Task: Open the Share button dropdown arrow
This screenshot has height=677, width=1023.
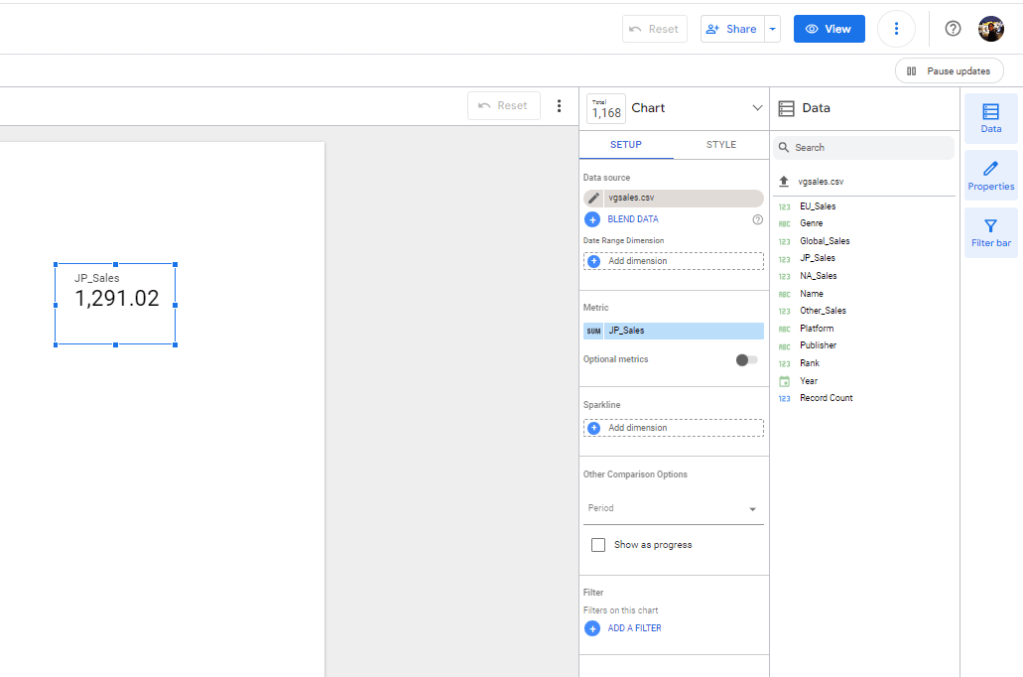Action: tap(772, 29)
